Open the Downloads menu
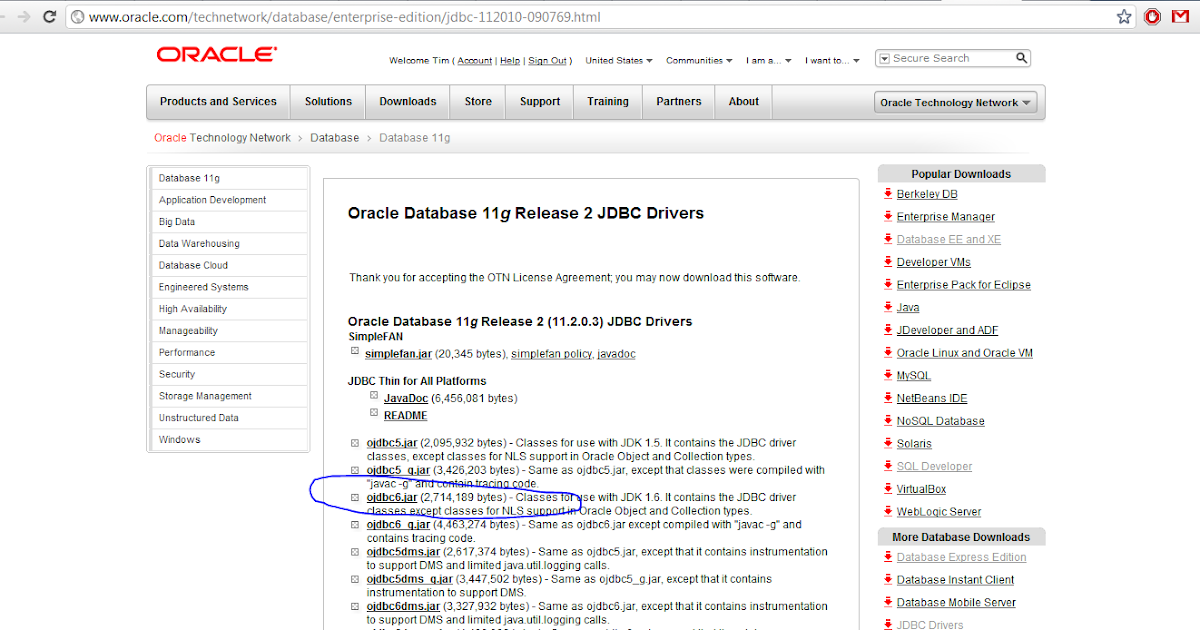The image size is (1200, 630). [408, 101]
